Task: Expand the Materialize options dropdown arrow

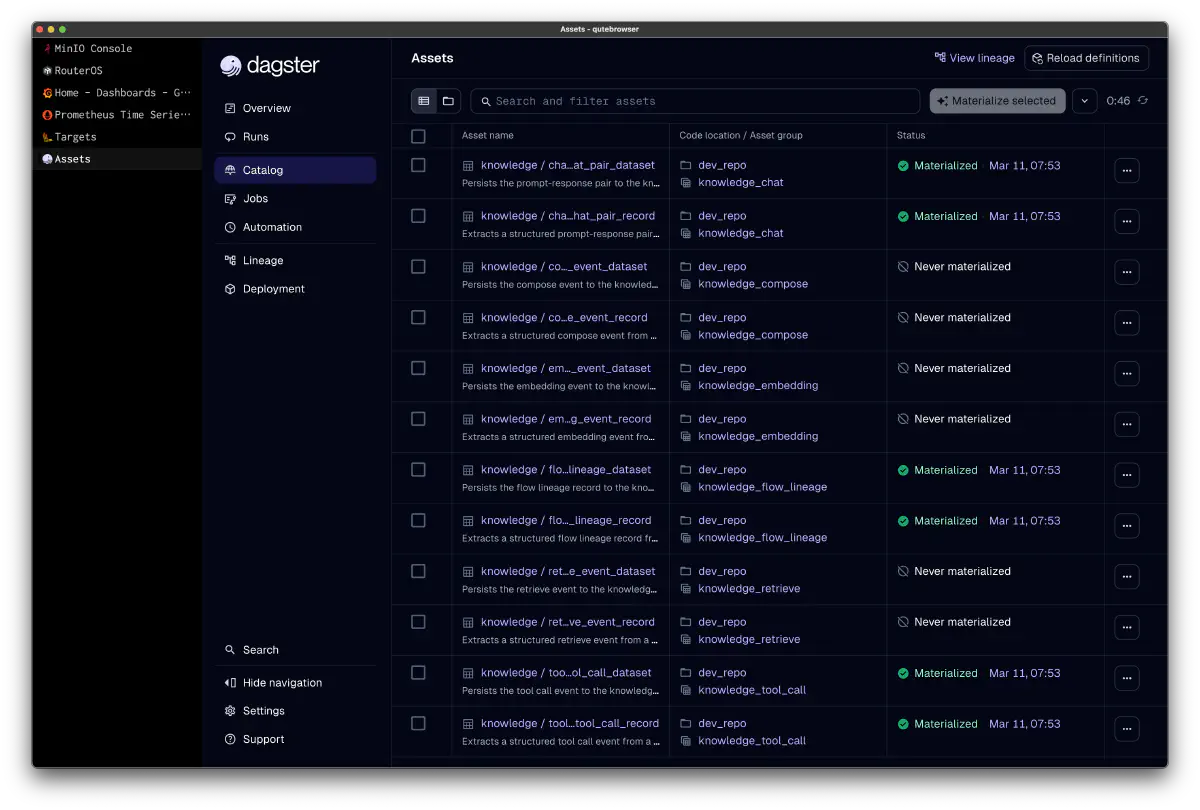Action: (1084, 101)
